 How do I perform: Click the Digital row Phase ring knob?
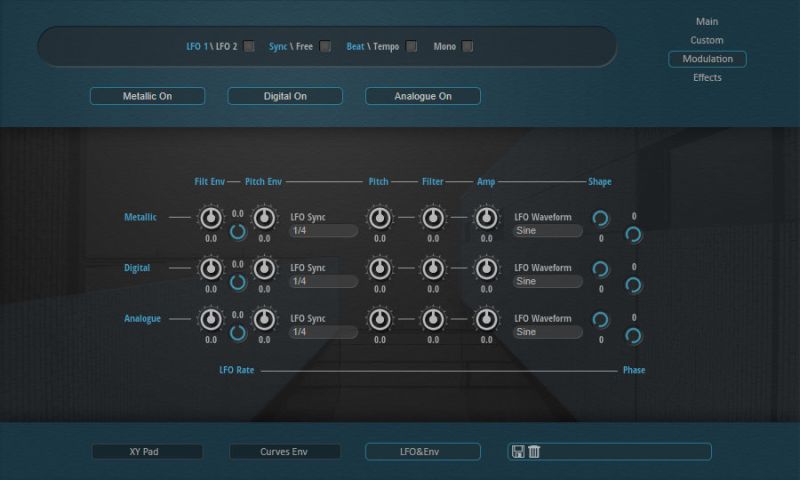point(633,285)
